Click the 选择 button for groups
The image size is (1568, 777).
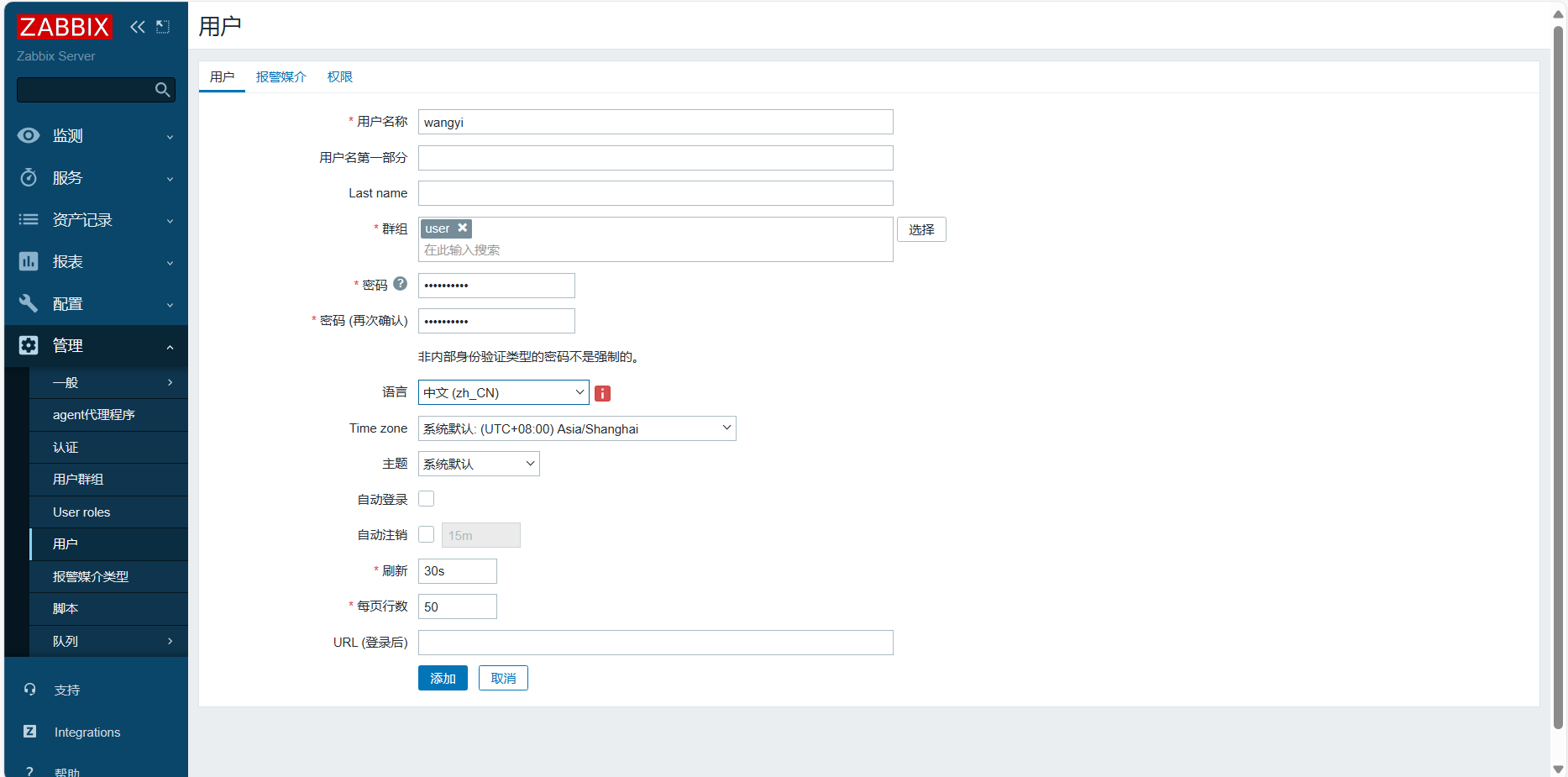pos(921,229)
